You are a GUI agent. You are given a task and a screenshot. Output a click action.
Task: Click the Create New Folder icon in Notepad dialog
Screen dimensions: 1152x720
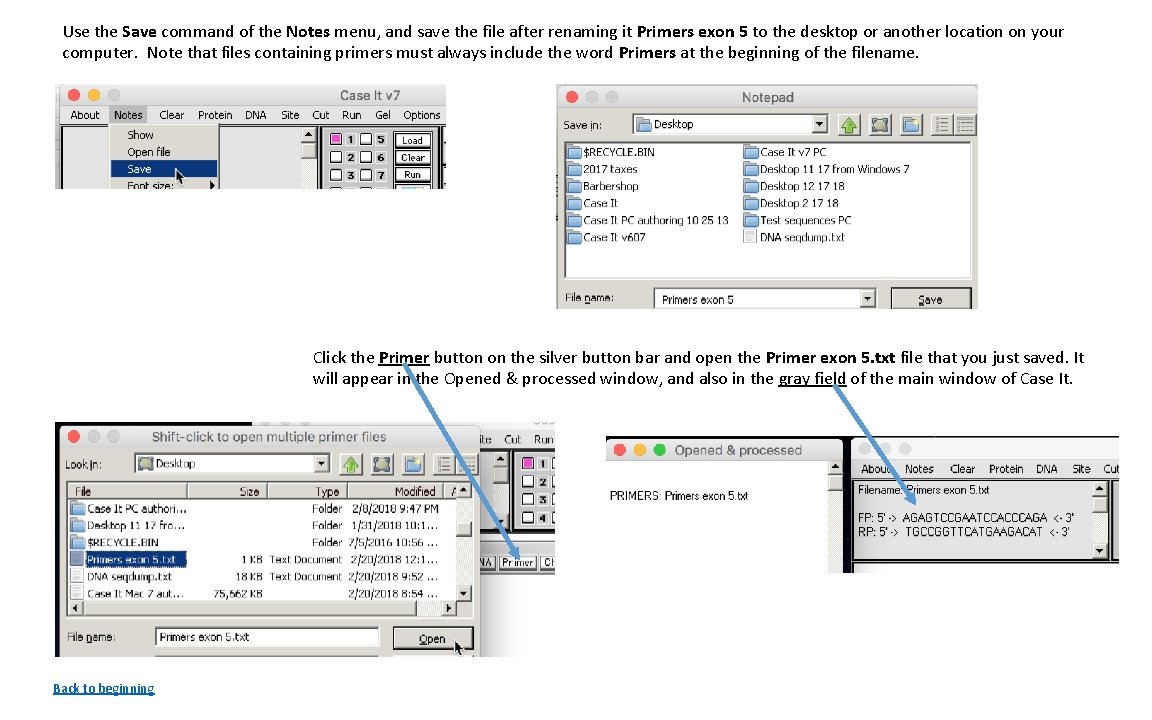(911, 123)
